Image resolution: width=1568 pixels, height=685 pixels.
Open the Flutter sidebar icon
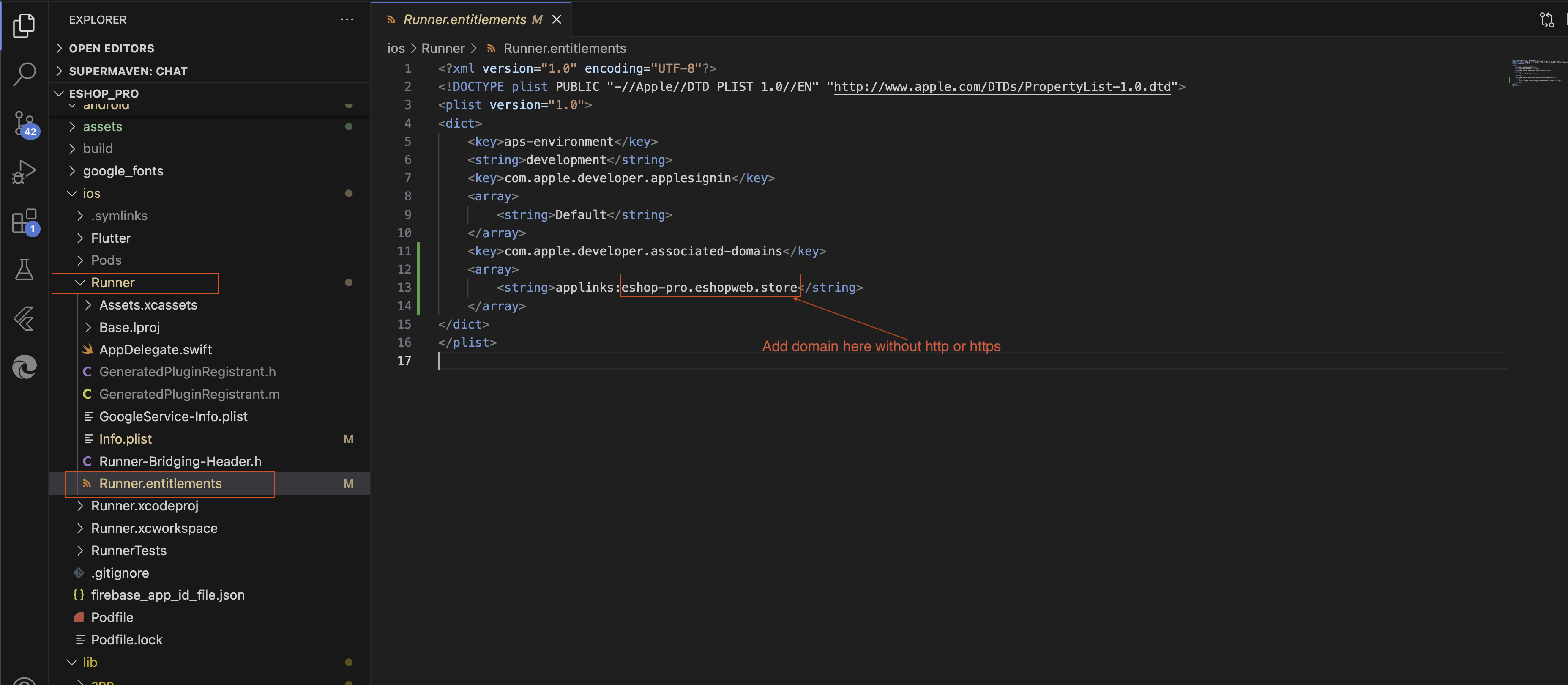point(25,318)
